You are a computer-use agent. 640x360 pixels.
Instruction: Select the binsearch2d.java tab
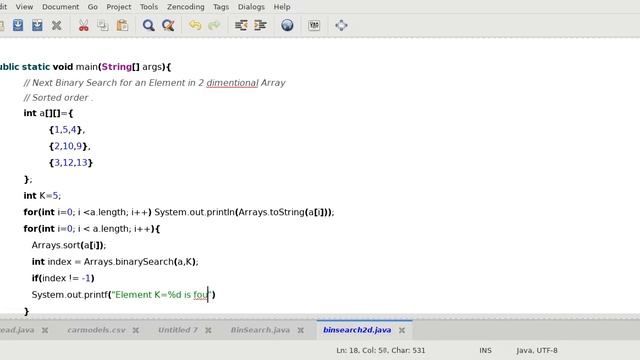(x=357, y=330)
